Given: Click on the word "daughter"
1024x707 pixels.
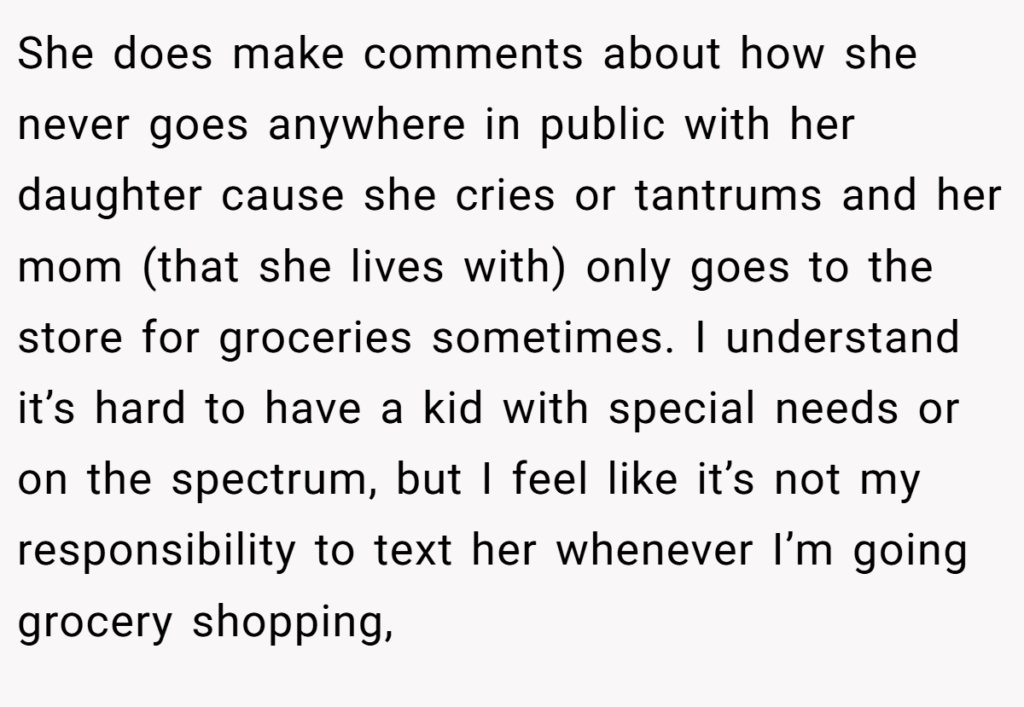Looking at the screenshot, I should click(x=110, y=196).
